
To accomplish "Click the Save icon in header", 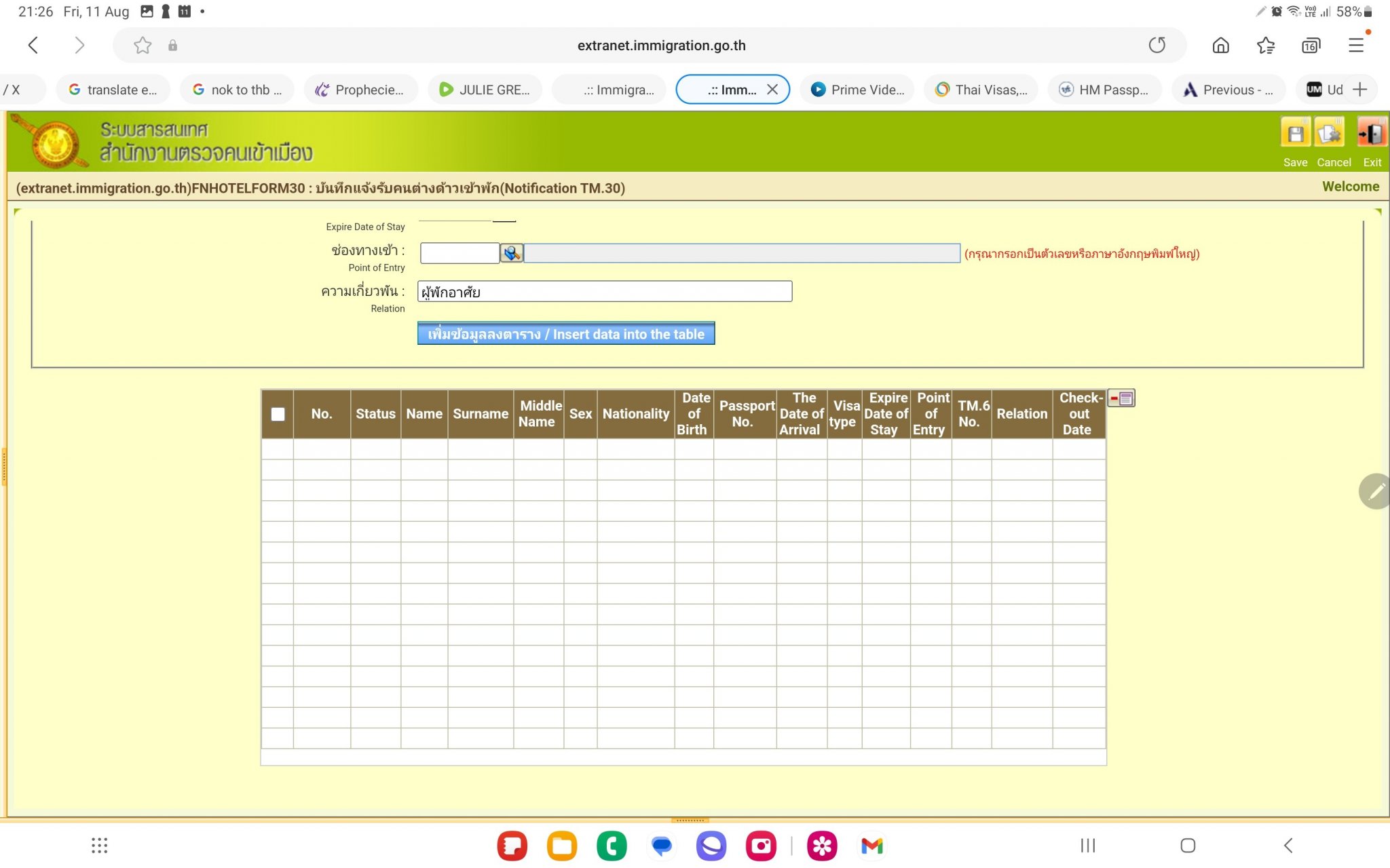I will (x=1295, y=134).
